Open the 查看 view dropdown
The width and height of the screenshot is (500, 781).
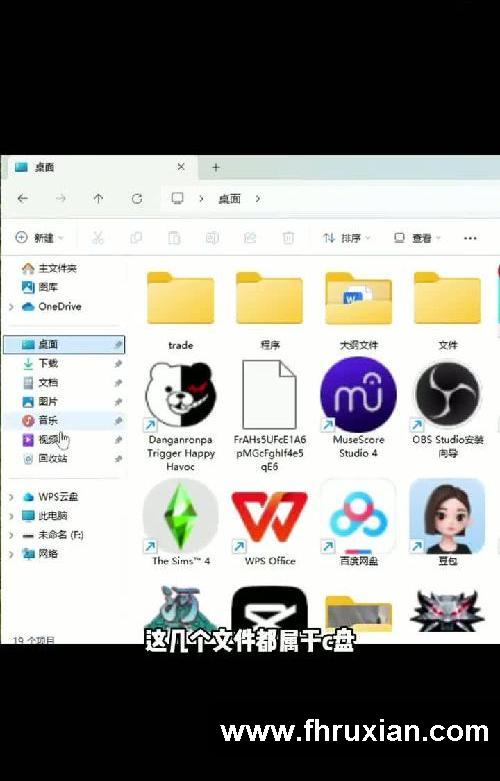coord(417,238)
